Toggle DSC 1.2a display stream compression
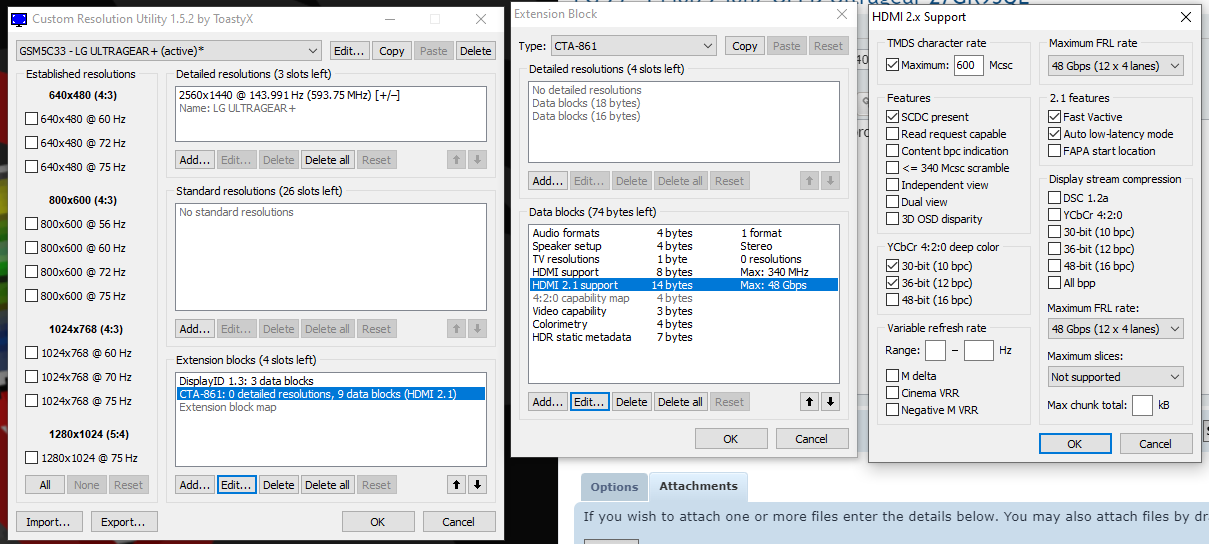The height and width of the screenshot is (544, 1209). pos(1055,198)
